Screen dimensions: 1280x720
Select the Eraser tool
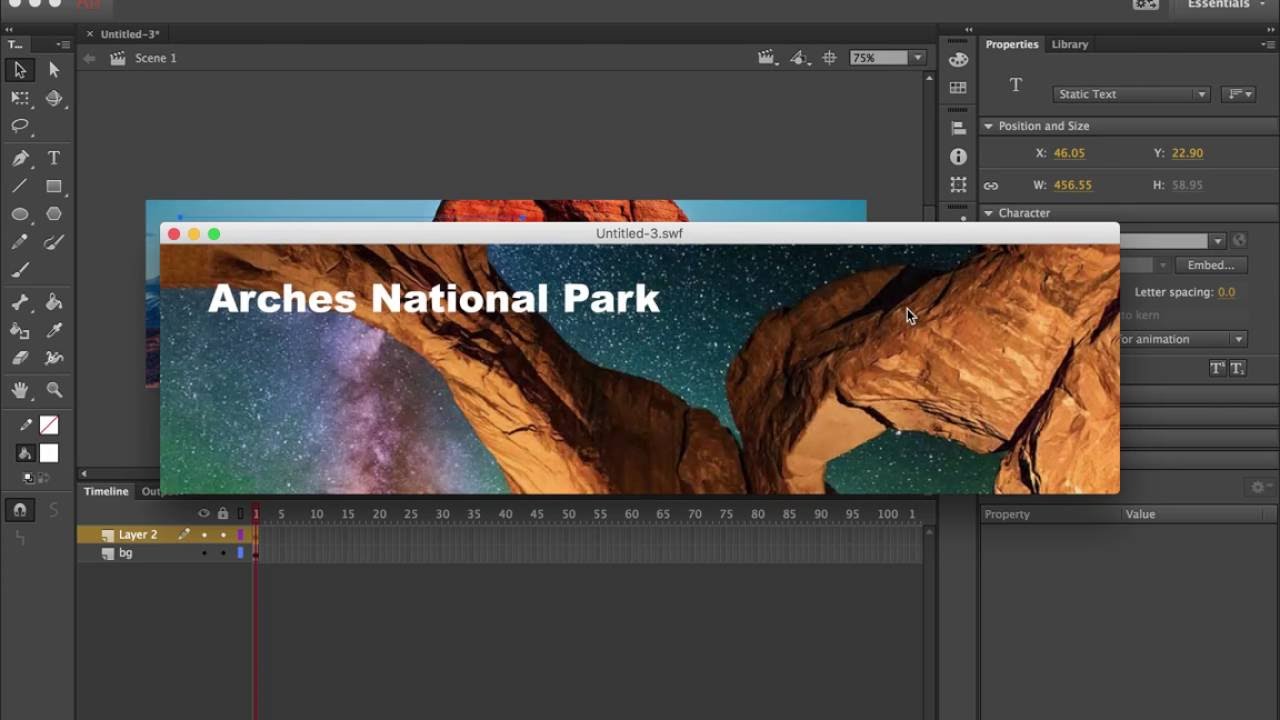20,358
